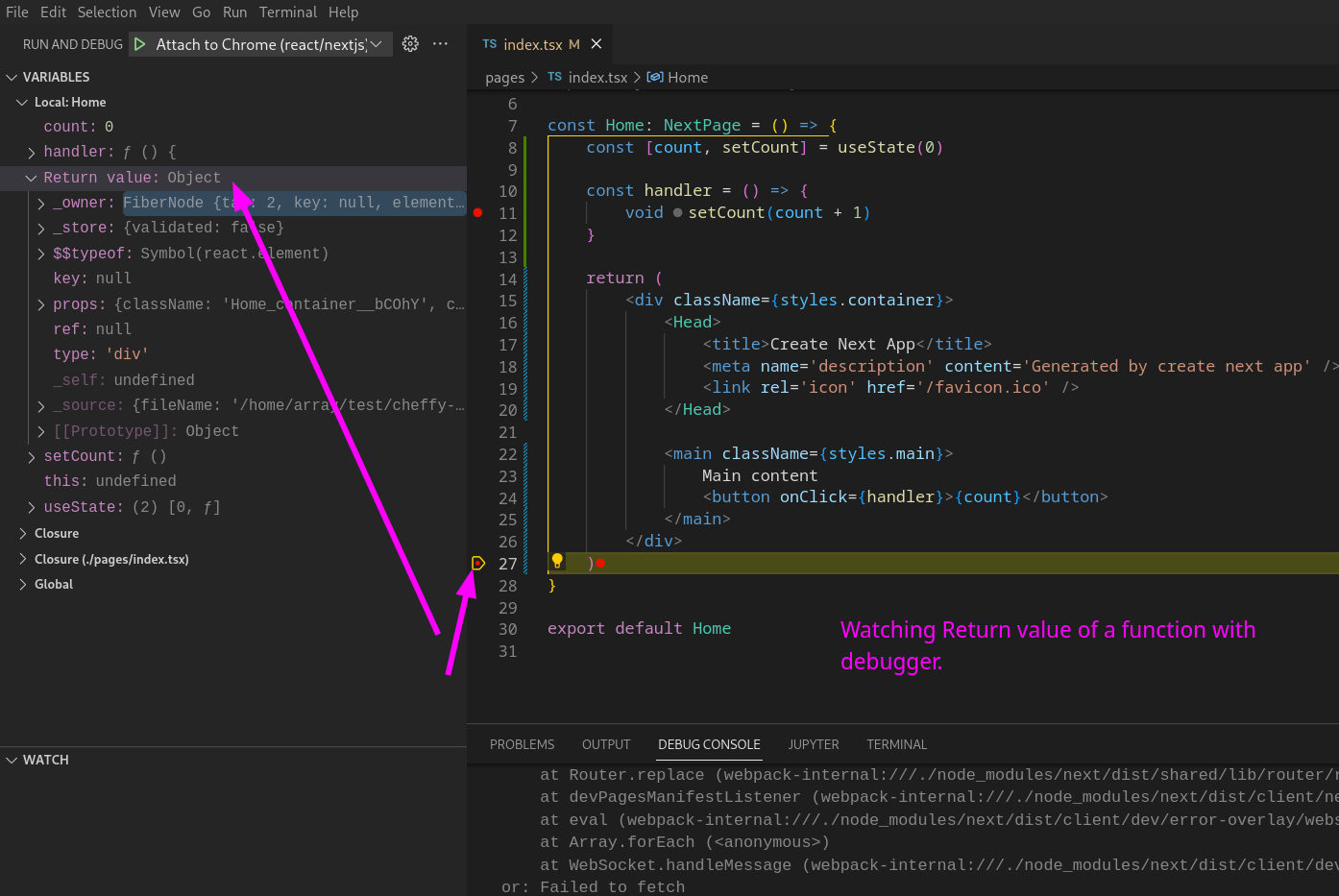Expand the Closure (./pages/index.tsx) scope
The image size is (1339, 896).
22,559
